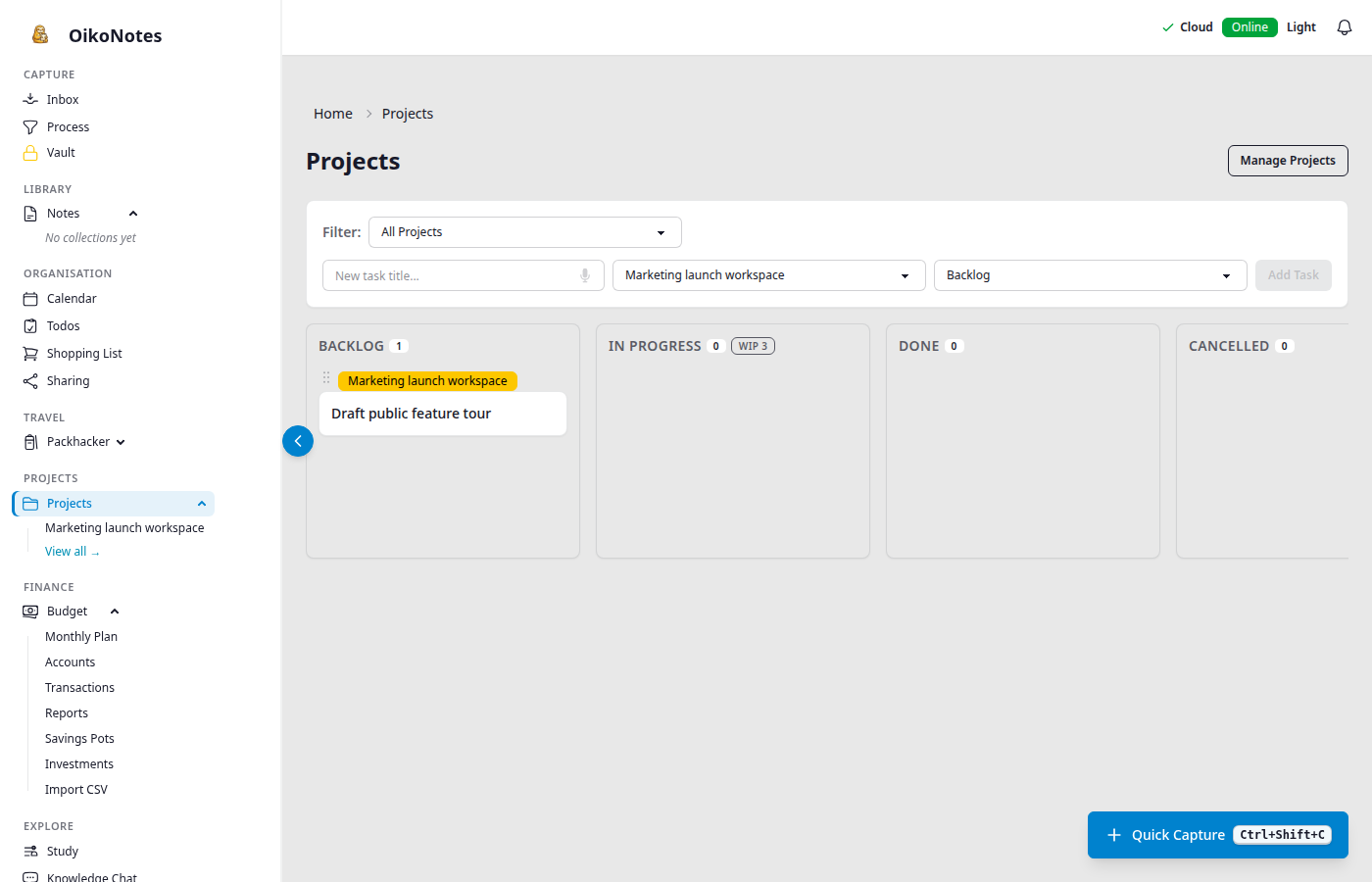Open Investments under Budget
Image resolution: width=1372 pixels, height=882 pixels.
(x=79, y=764)
